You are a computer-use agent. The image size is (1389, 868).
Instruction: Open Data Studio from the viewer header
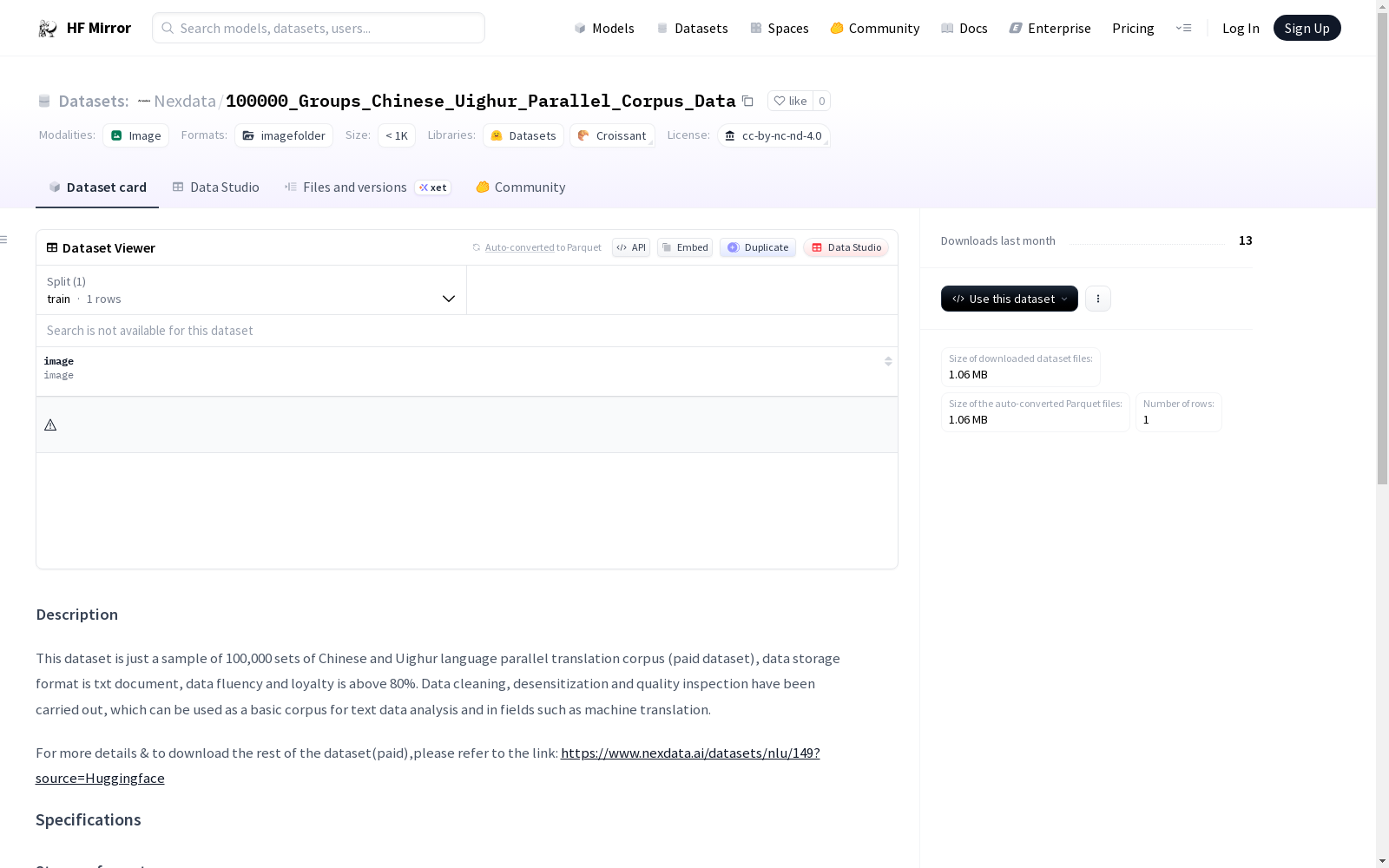click(846, 247)
